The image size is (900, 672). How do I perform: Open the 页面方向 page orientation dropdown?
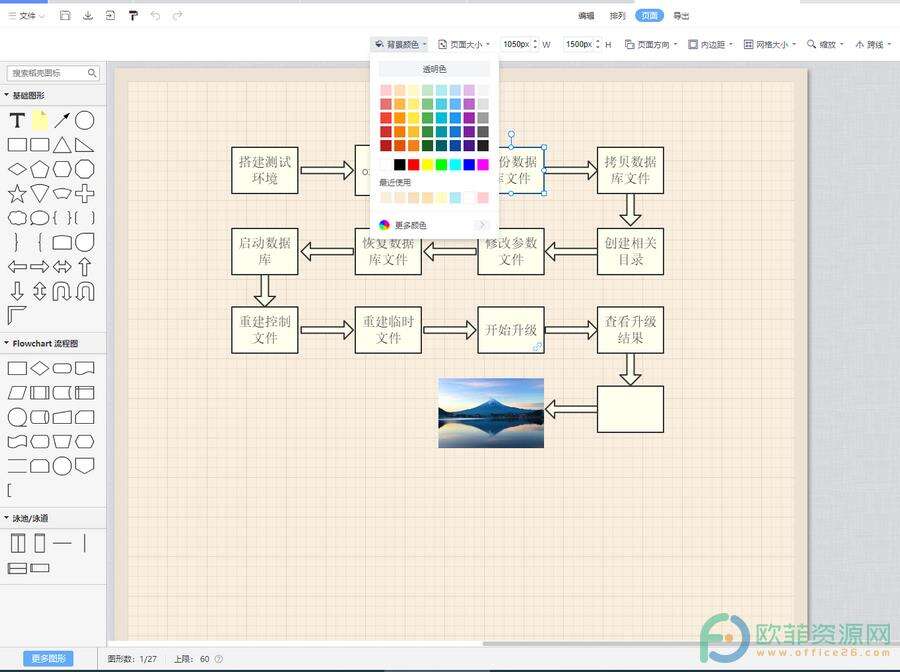click(650, 44)
